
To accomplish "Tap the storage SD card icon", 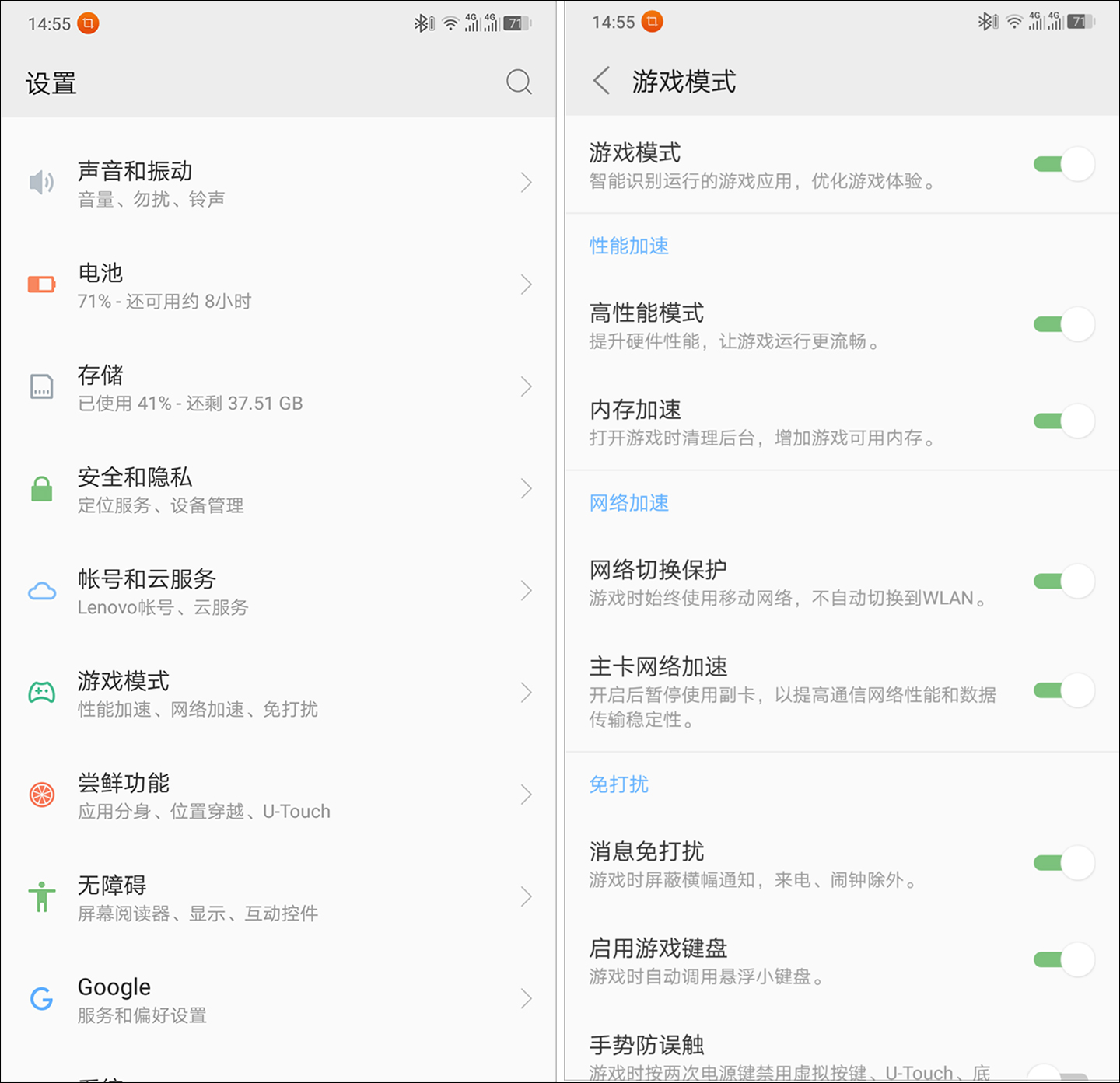I will tap(41, 386).
